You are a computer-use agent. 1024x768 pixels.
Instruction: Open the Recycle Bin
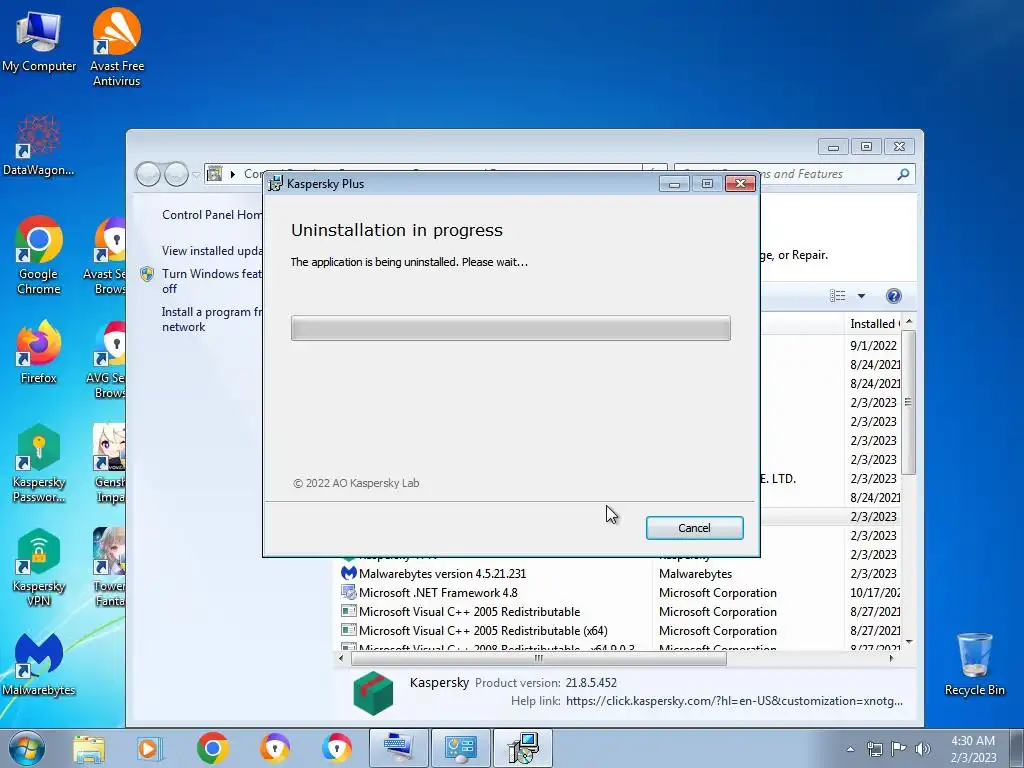tap(974, 664)
